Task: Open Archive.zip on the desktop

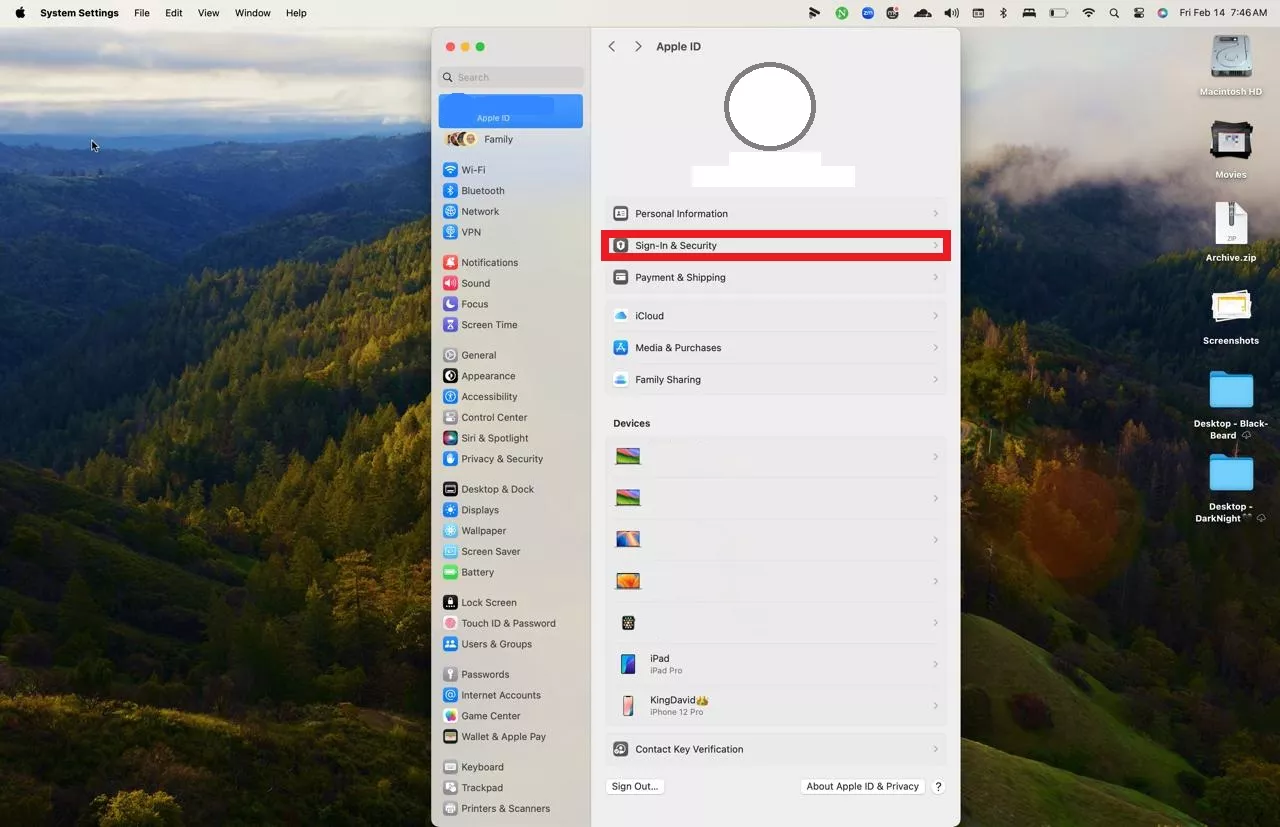Action: point(1231,225)
